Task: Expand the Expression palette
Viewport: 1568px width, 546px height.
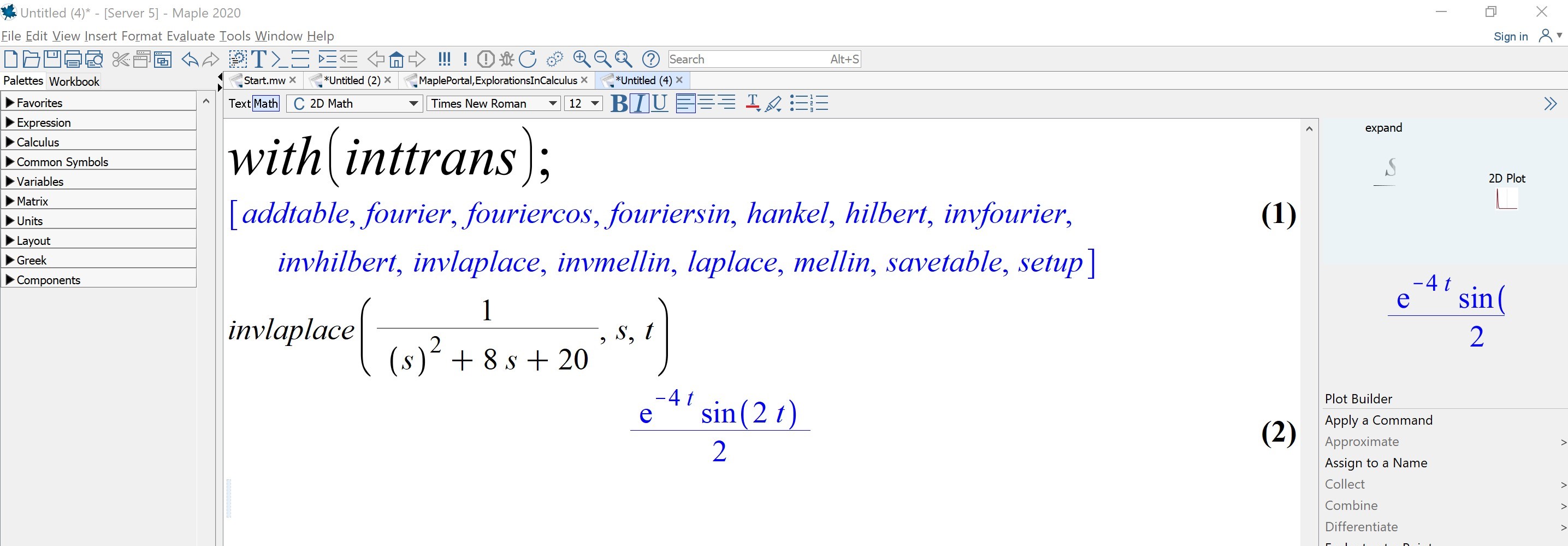Action: pyautogui.click(x=99, y=122)
